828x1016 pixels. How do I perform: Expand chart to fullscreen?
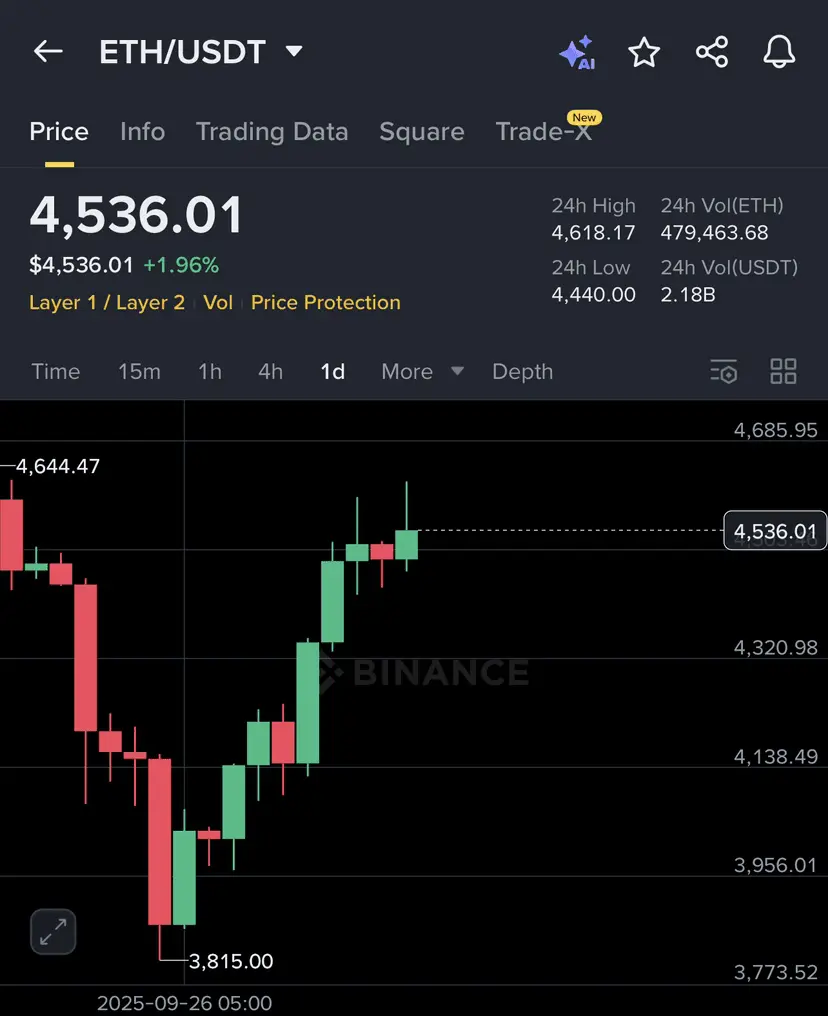point(53,932)
